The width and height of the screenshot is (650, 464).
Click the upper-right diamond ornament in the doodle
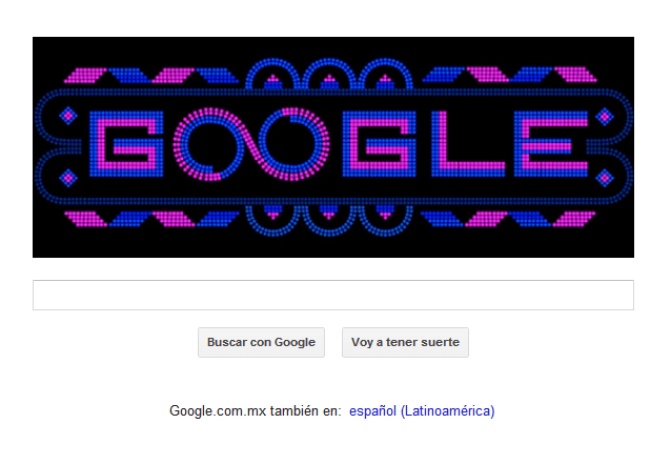[605, 116]
